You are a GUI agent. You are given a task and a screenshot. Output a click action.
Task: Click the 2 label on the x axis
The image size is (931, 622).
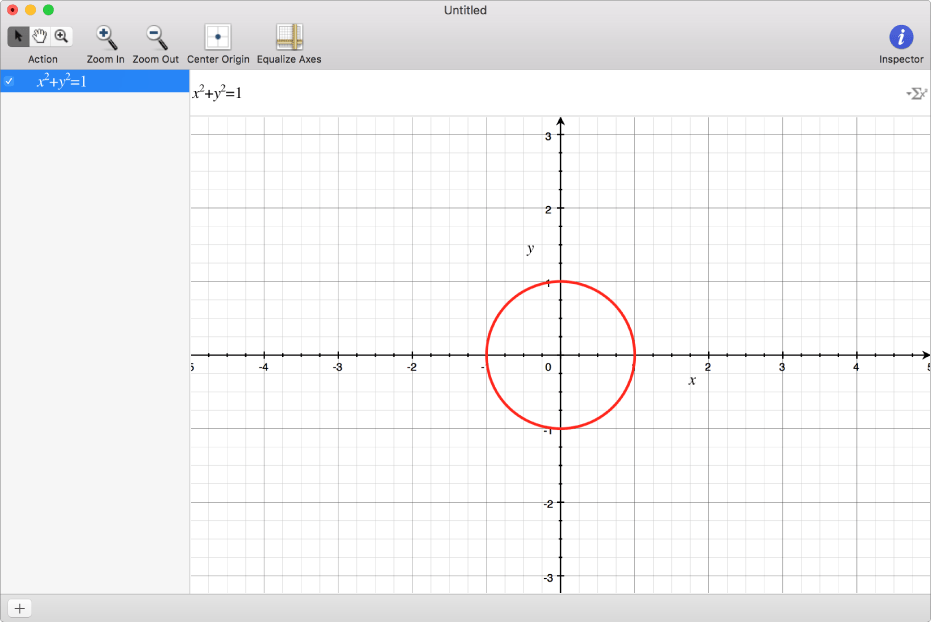coord(708,367)
